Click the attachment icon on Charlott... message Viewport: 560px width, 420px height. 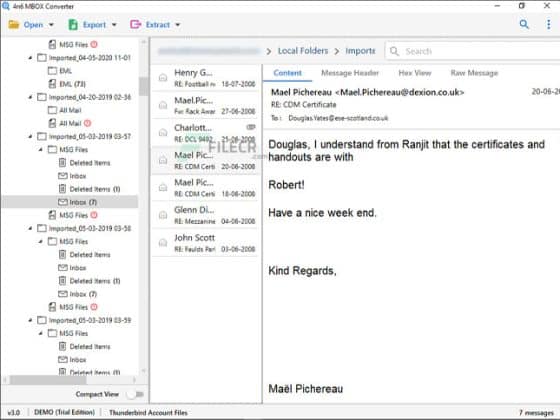coord(251,127)
